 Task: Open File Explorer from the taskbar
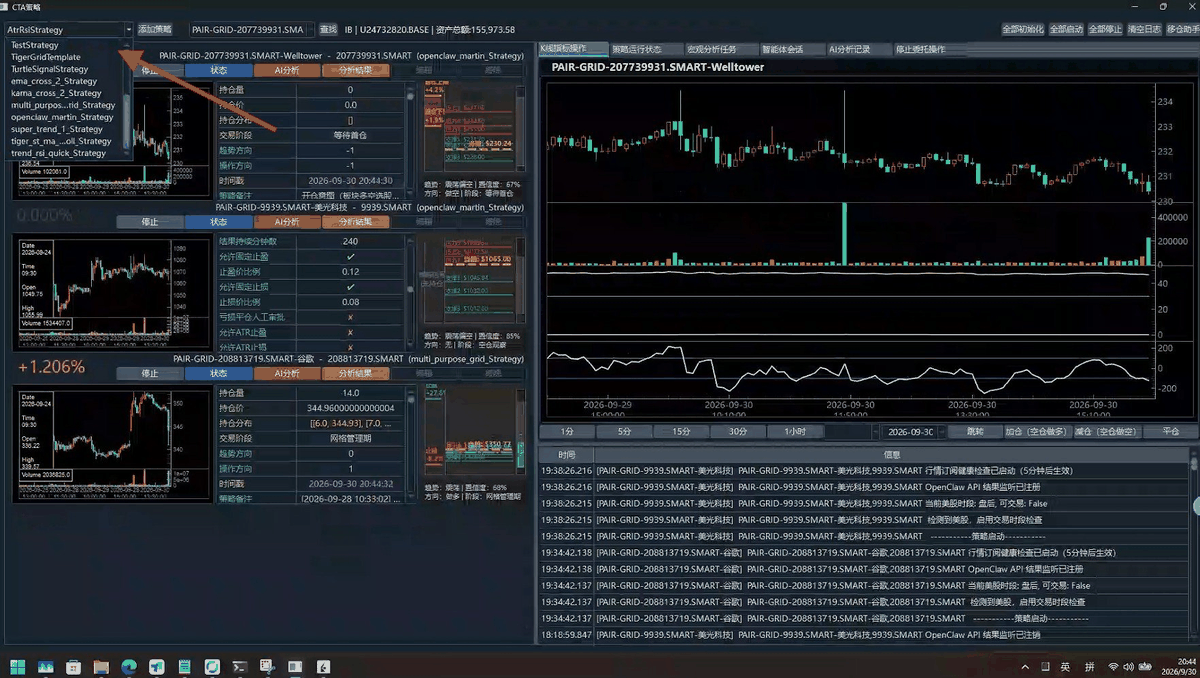(x=101, y=666)
